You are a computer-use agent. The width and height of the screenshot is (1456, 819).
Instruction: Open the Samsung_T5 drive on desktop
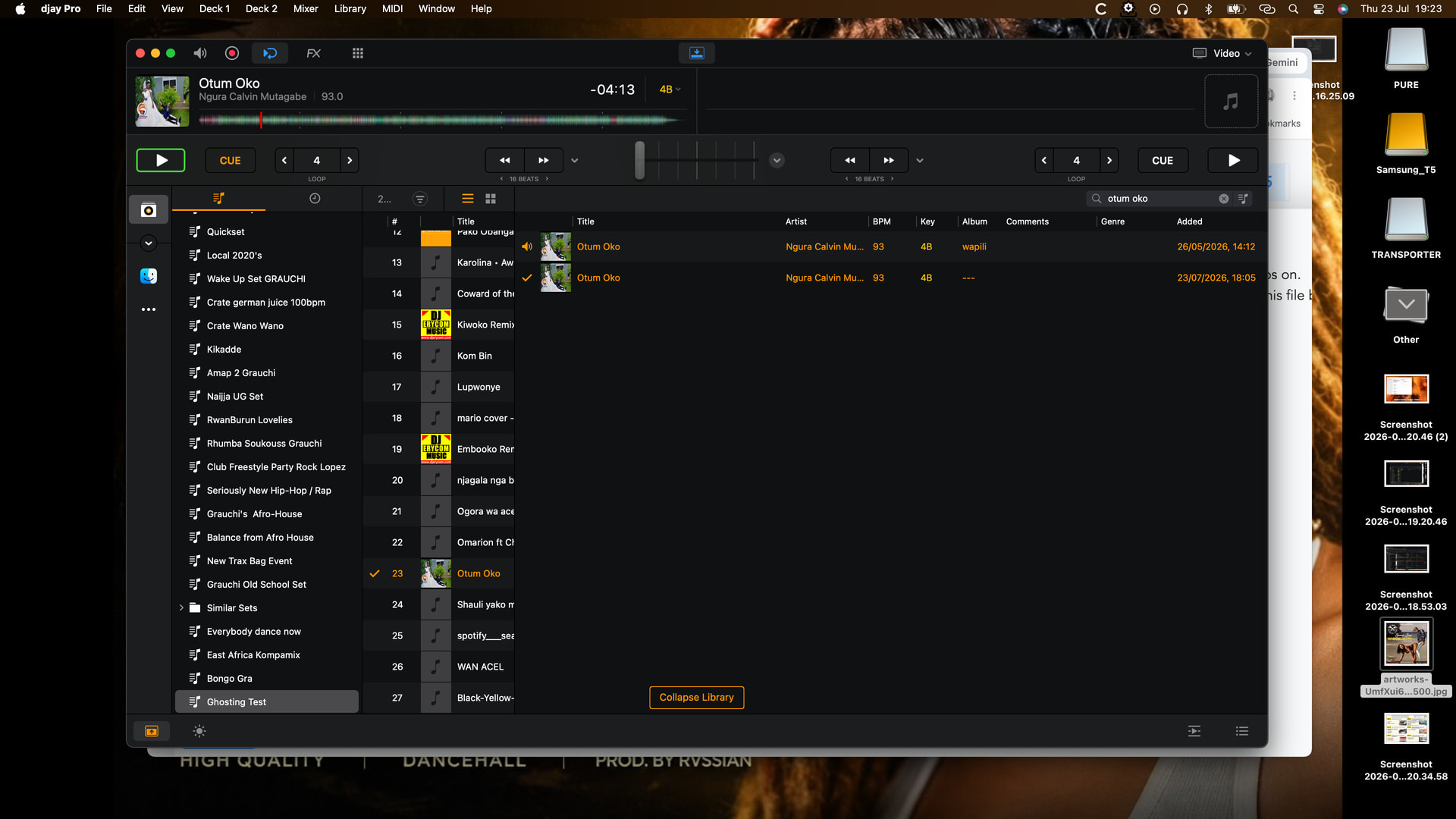pyautogui.click(x=1406, y=144)
